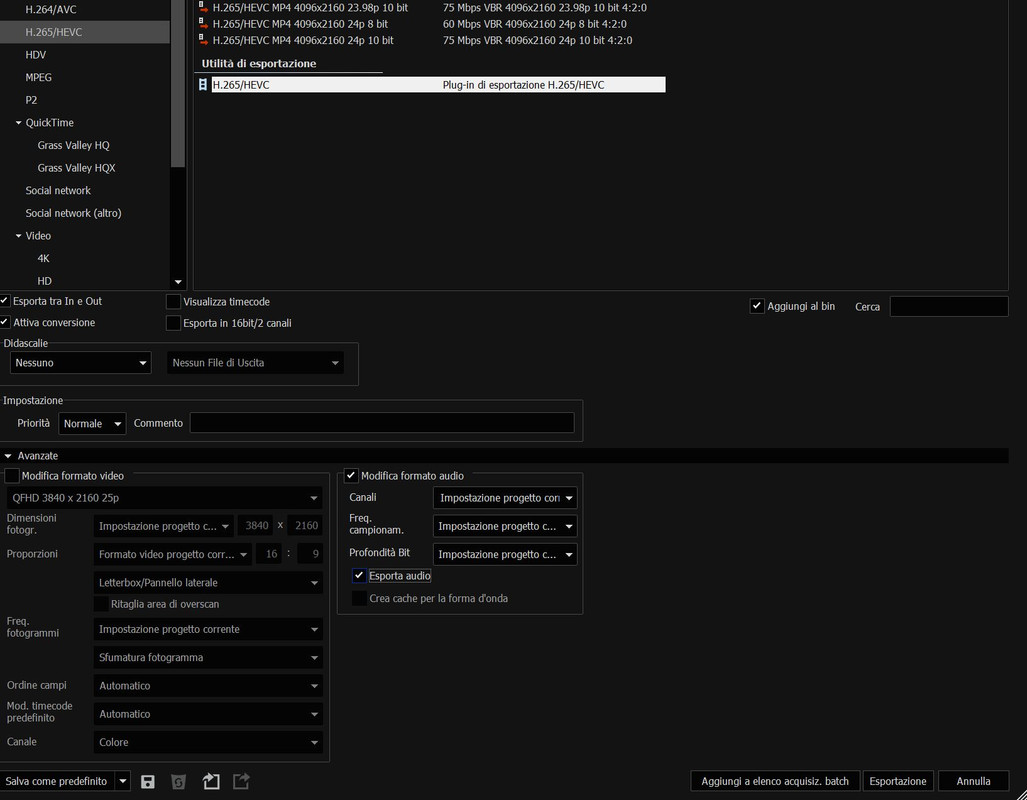This screenshot has height=800, width=1027.
Task: Open Nessun File di Uscita dropdown
Action: 255,363
